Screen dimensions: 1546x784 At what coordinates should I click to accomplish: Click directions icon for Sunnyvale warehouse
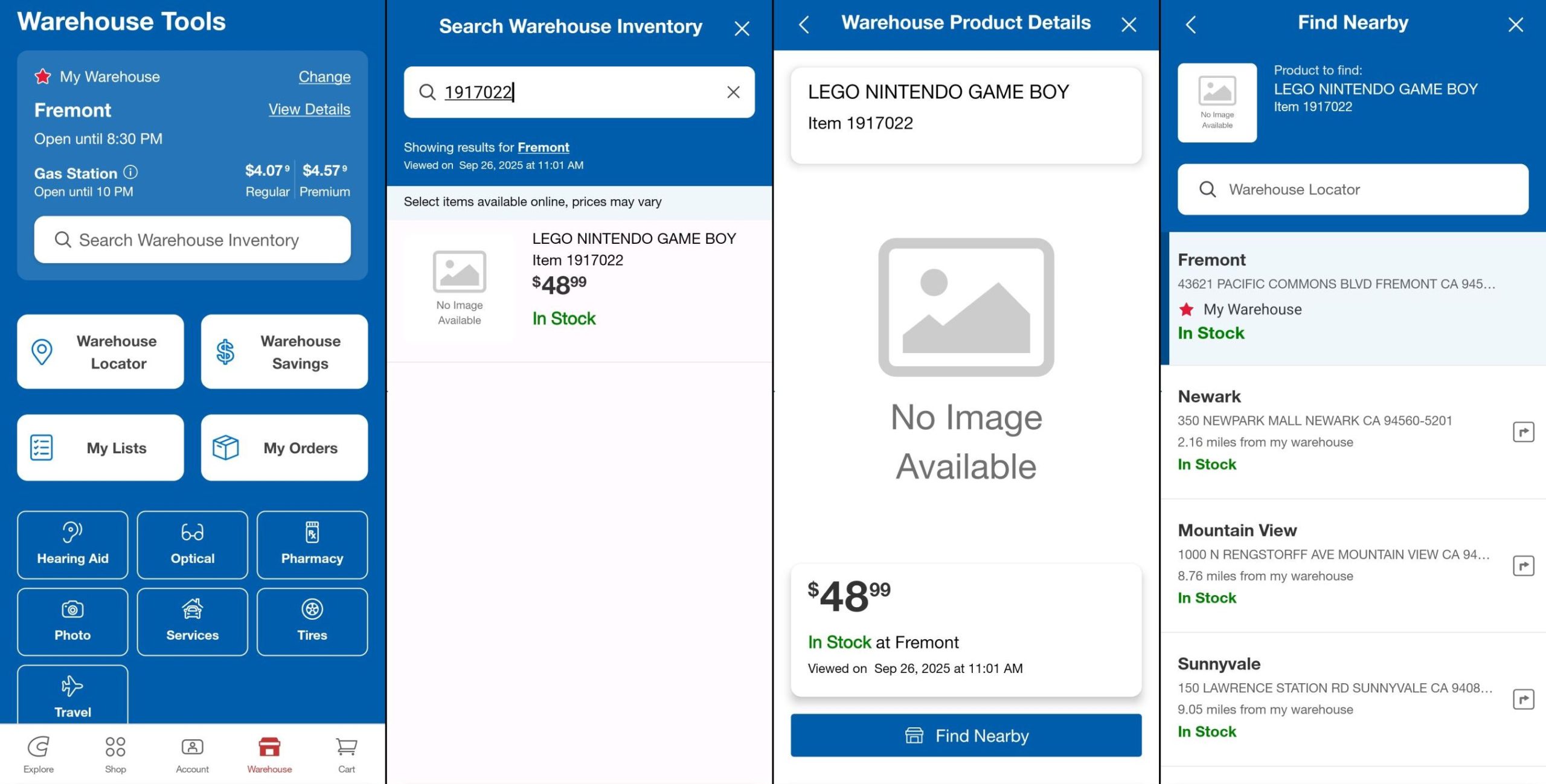[1523, 699]
